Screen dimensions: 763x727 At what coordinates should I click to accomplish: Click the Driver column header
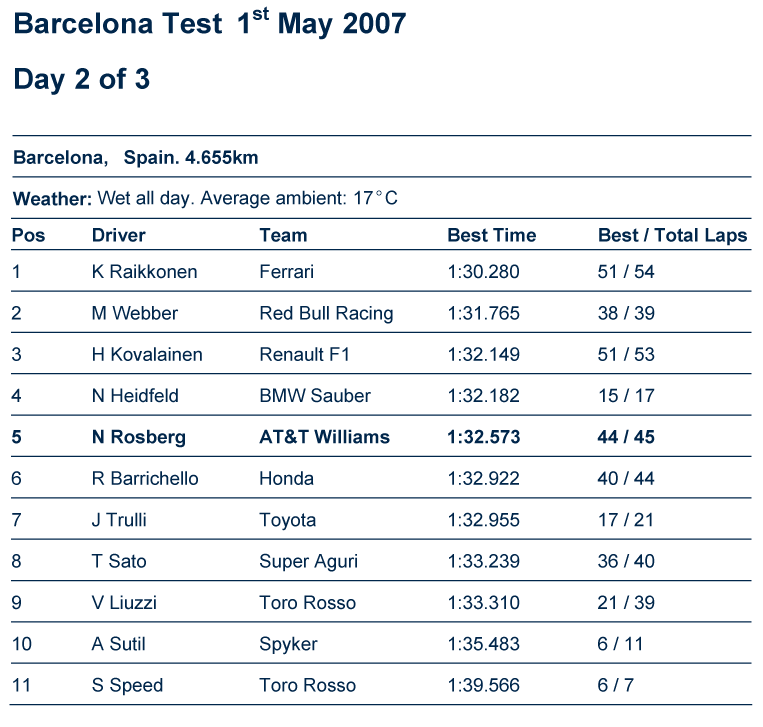[118, 236]
